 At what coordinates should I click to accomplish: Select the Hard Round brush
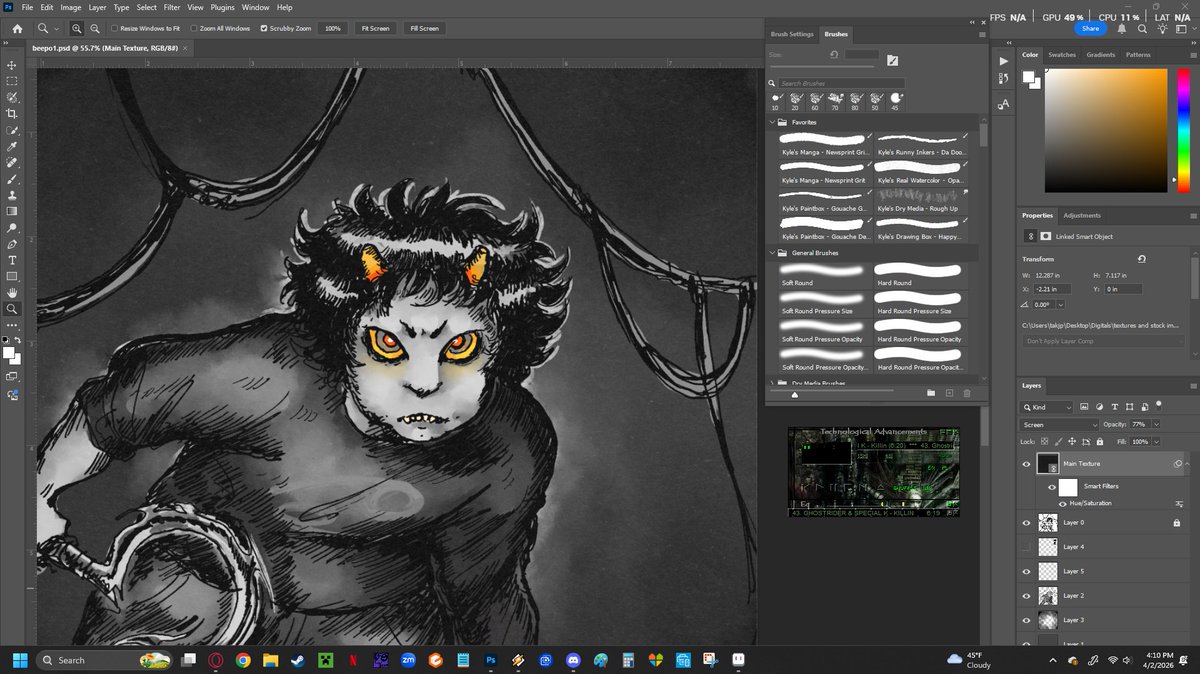920,274
